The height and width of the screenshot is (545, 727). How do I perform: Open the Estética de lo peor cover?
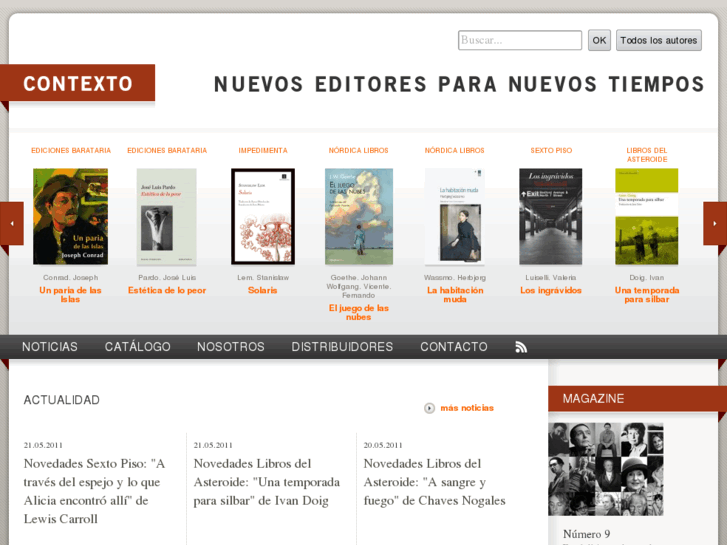click(x=166, y=216)
